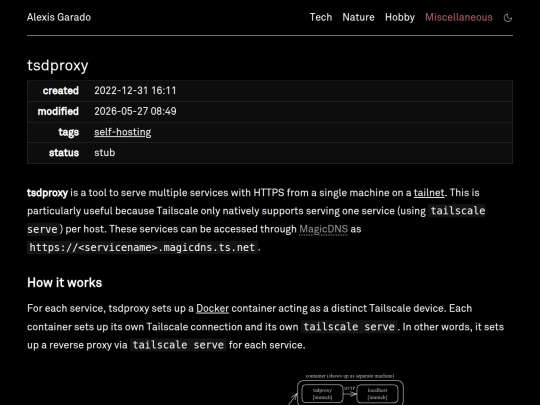Select created date 2022-12-31 16:11
Image resolution: width=540 pixels, height=405 pixels.
pos(135,91)
